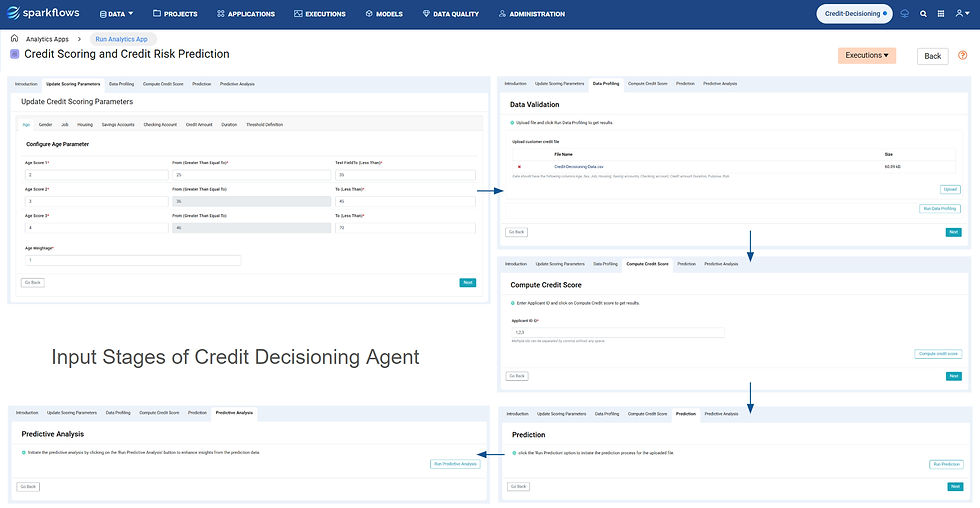Open the Credit-Decisioning-Data.csv file link
Image resolution: width=980 pixels, height=508 pixels.
tap(579, 167)
